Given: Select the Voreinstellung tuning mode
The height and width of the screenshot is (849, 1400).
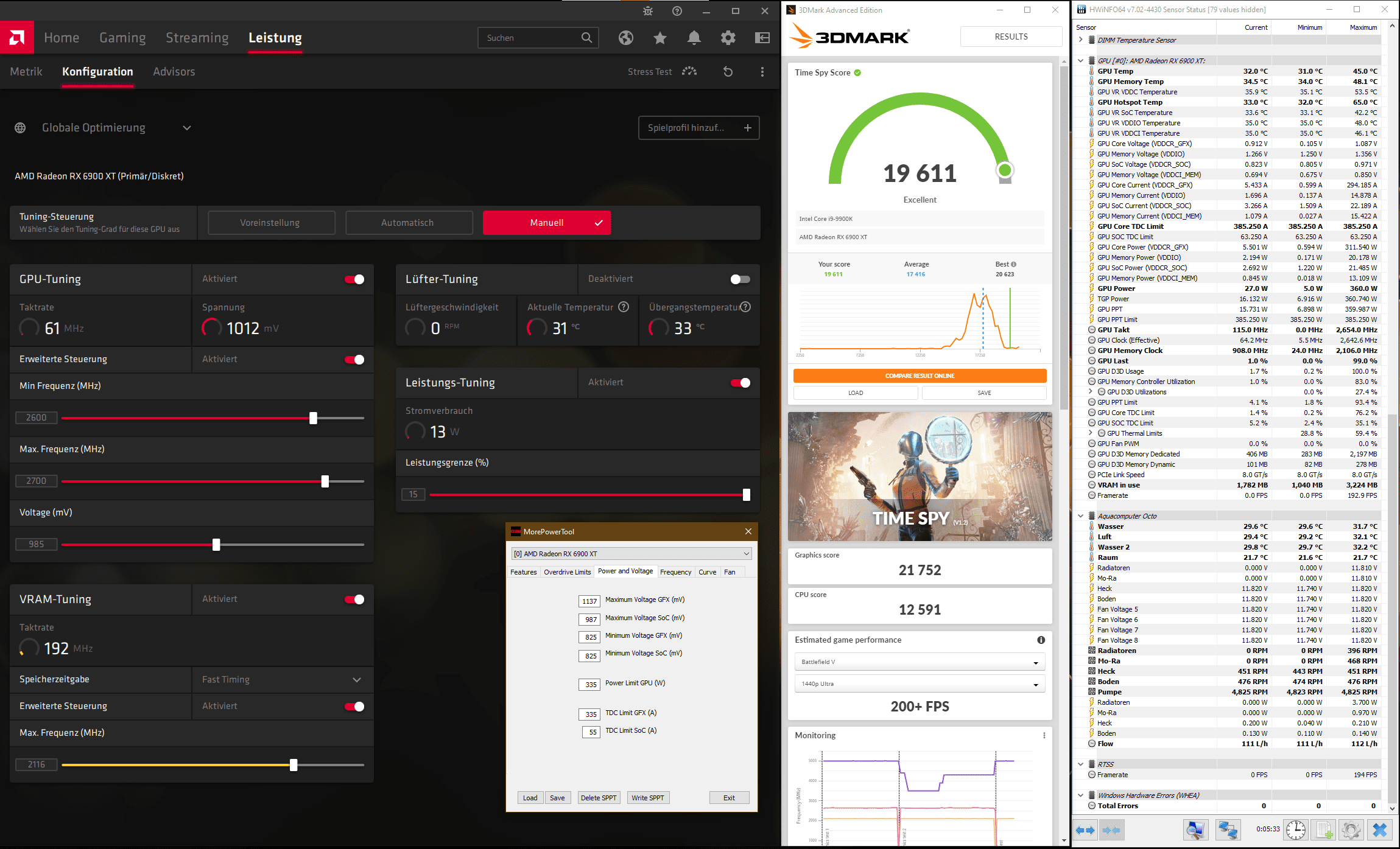Looking at the screenshot, I should click(x=272, y=223).
